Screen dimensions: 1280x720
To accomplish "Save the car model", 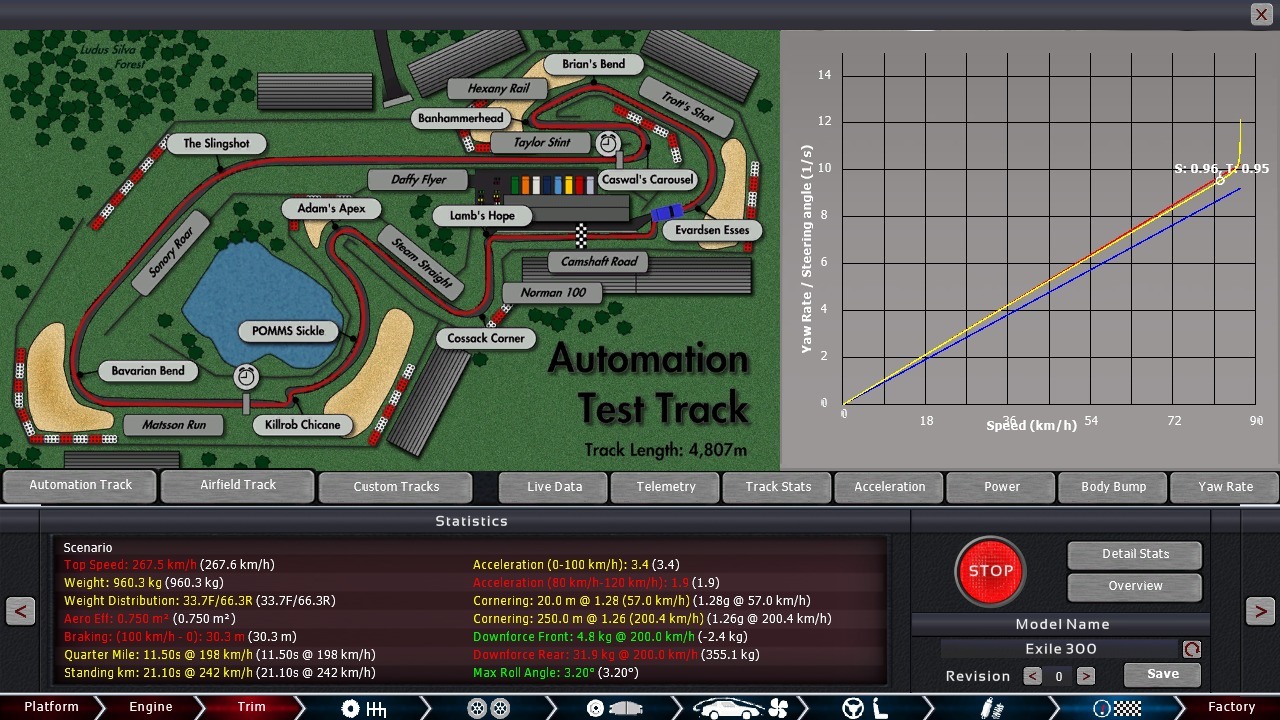I will [1162, 674].
